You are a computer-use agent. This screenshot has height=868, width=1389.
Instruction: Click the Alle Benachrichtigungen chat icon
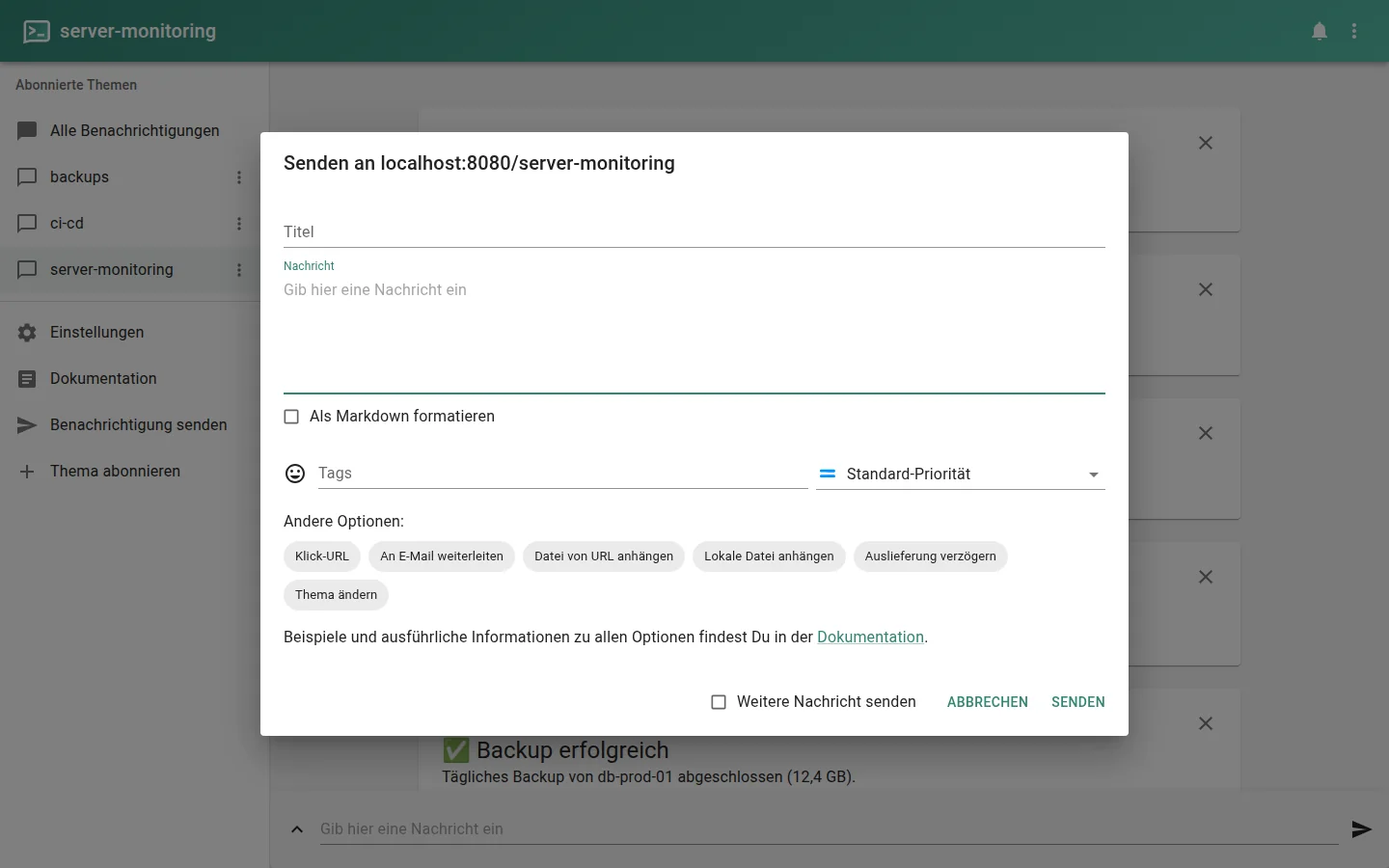coord(27,131)
